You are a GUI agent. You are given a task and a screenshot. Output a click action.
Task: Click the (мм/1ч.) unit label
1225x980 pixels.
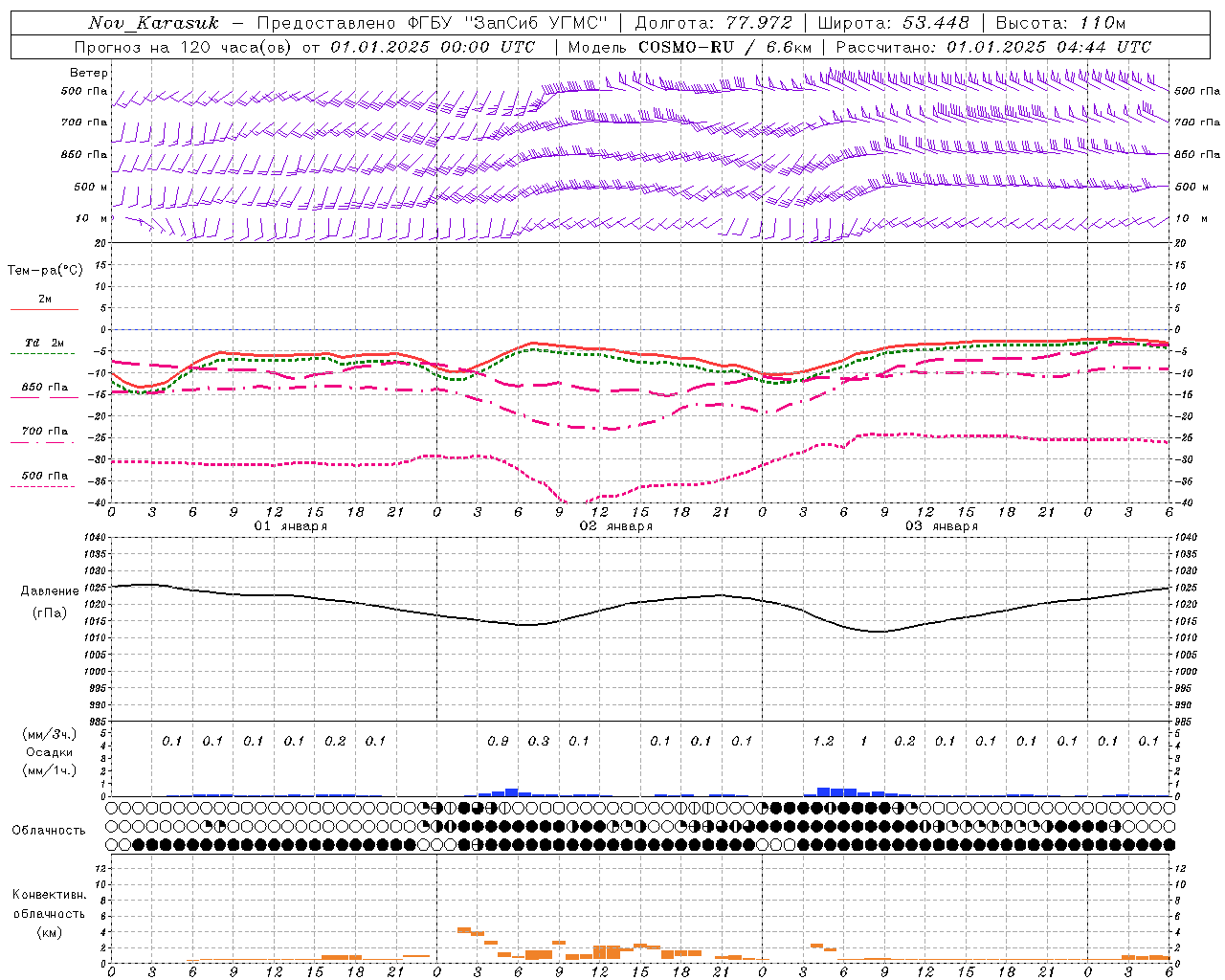(48, 770)
